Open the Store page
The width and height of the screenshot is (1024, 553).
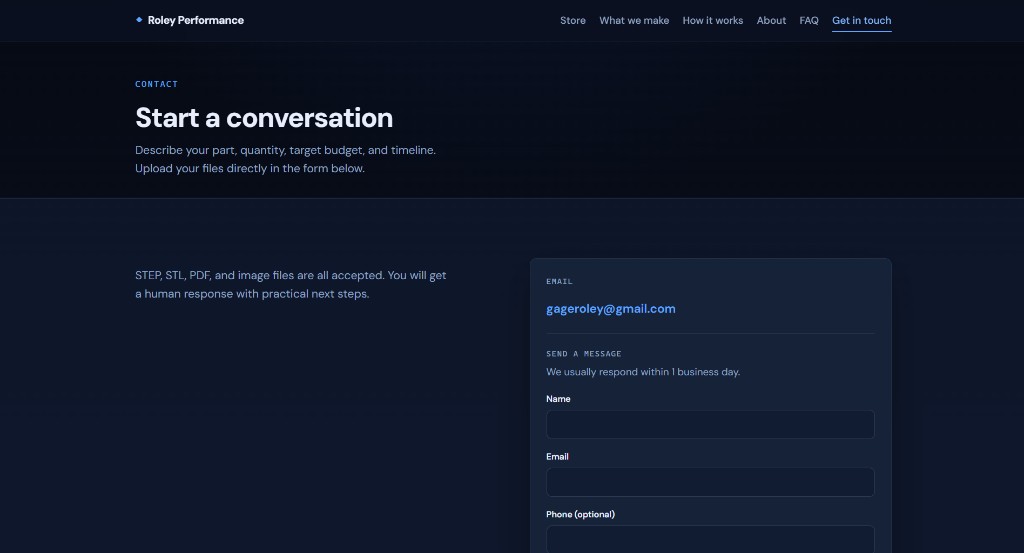point(573,20)
